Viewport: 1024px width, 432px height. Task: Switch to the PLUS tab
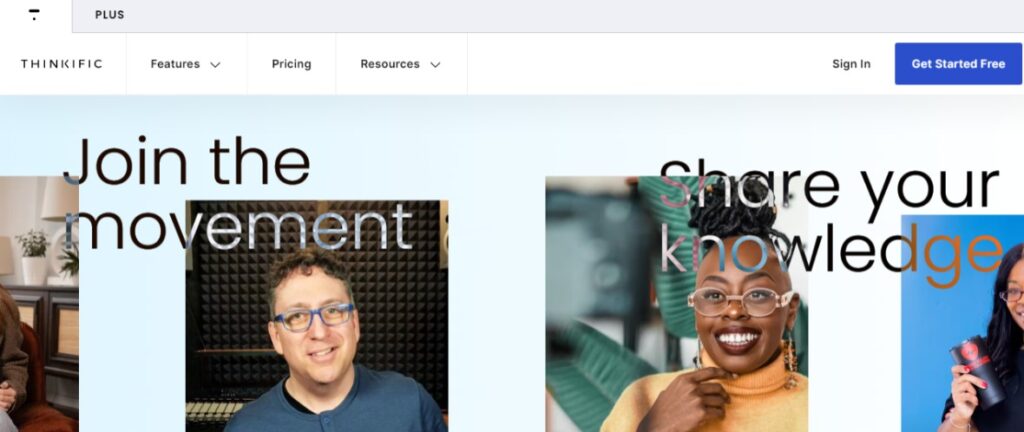click(x=110, y=15)
